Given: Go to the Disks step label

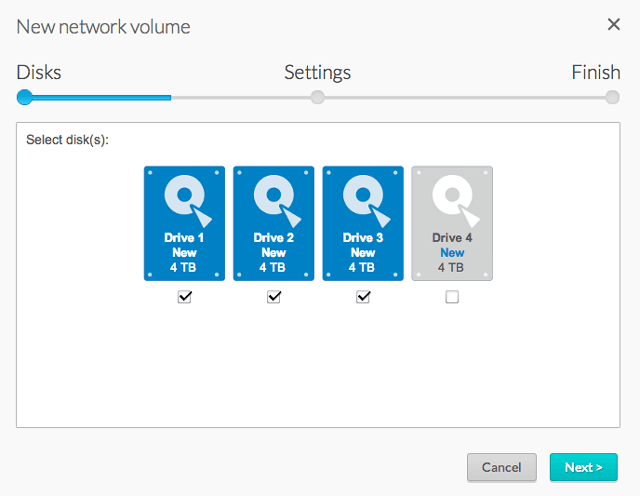Looking at the screenshot, I should pos(39,72).
